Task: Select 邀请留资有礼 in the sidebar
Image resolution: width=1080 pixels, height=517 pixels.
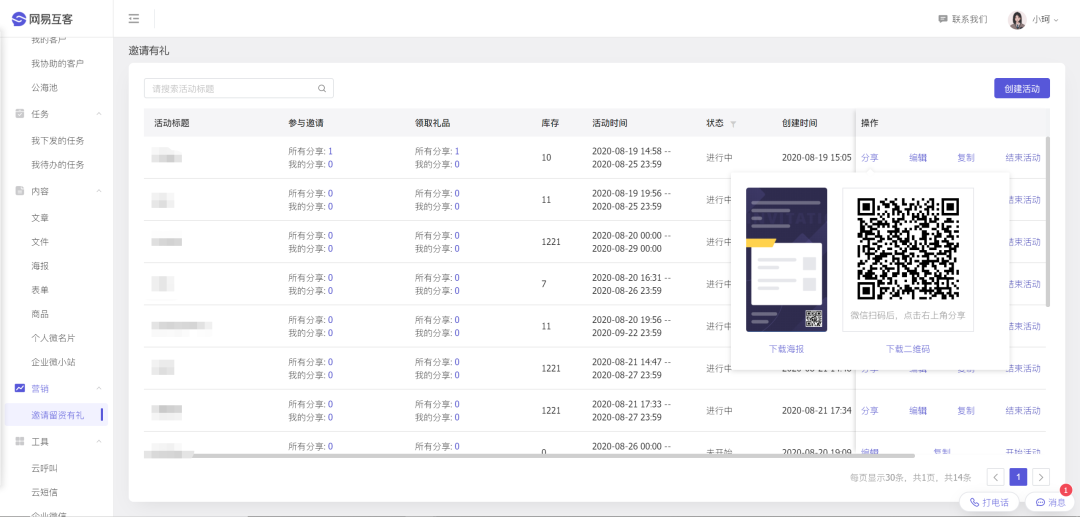Action: [58, 414]
